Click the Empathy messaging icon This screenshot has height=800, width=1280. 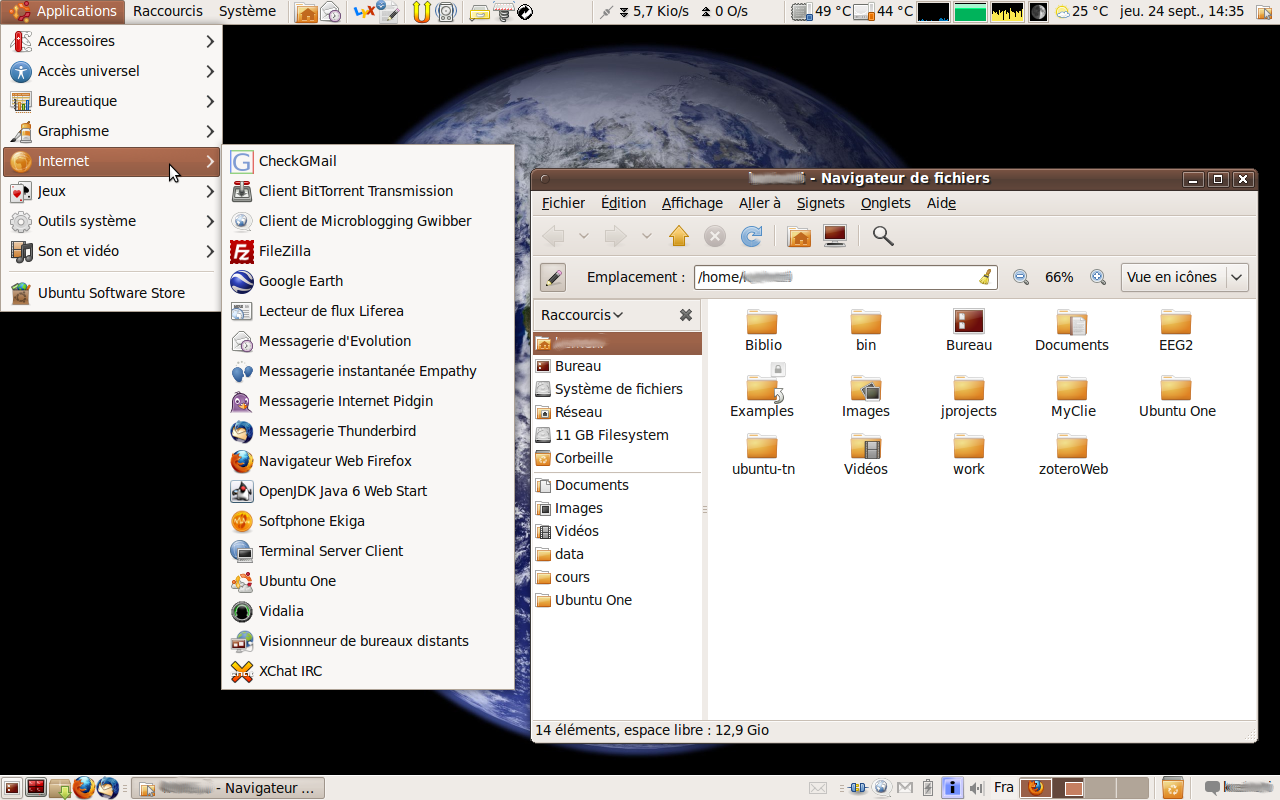pyautogui.click(x=241, y=371)
